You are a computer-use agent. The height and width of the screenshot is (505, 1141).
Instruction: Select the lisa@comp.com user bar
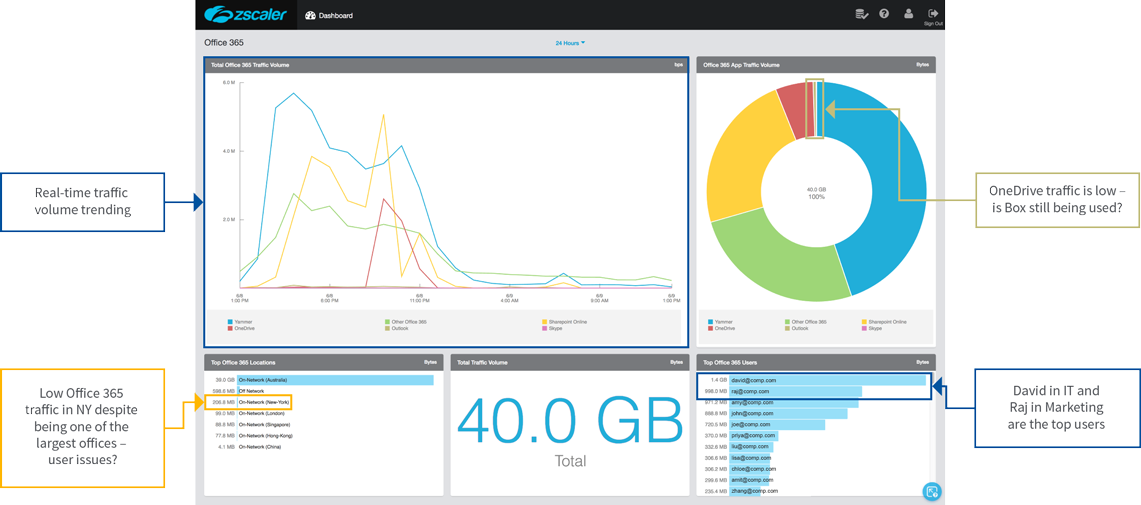point(751,458)
